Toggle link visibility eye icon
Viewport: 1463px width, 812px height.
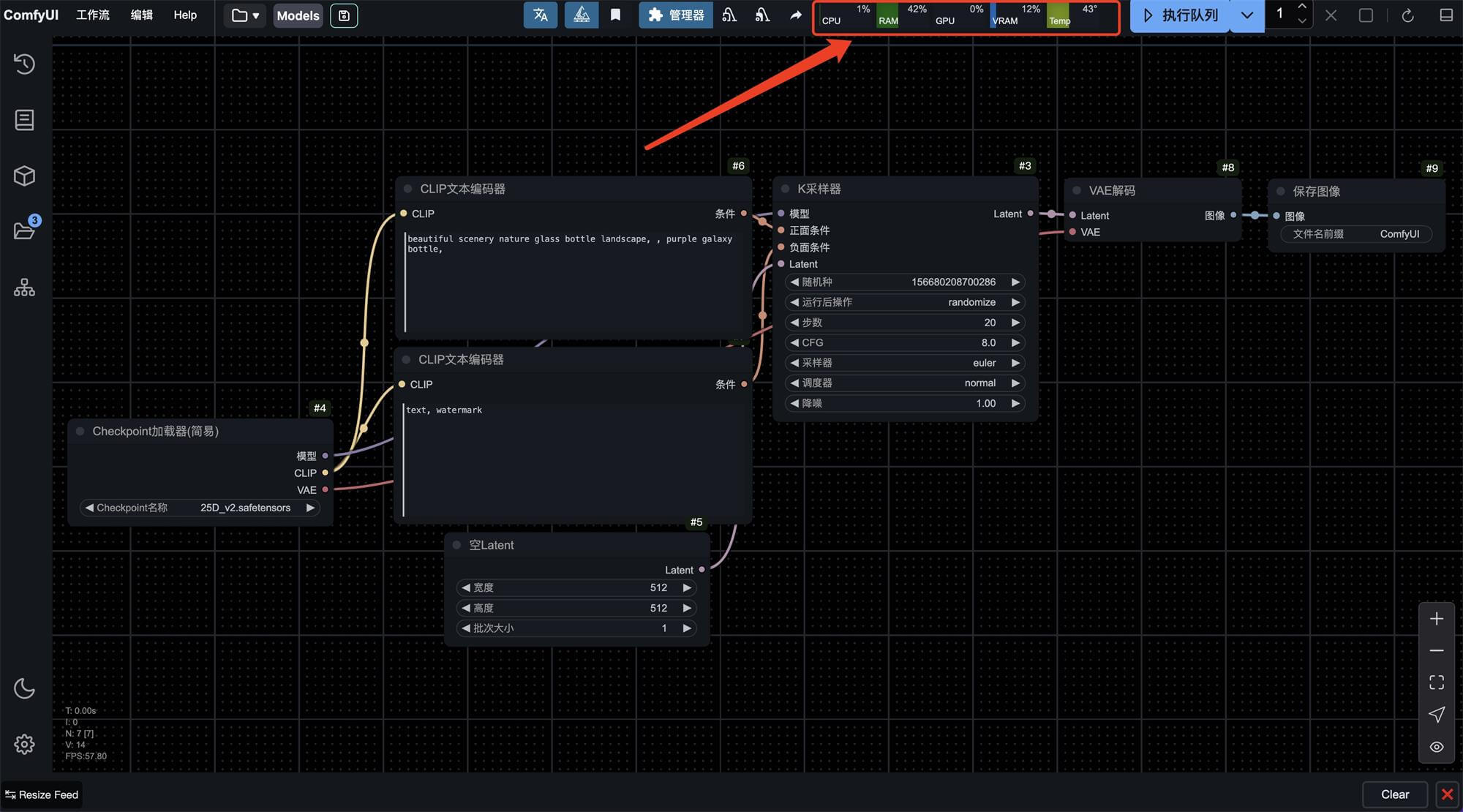(1436, 747)
